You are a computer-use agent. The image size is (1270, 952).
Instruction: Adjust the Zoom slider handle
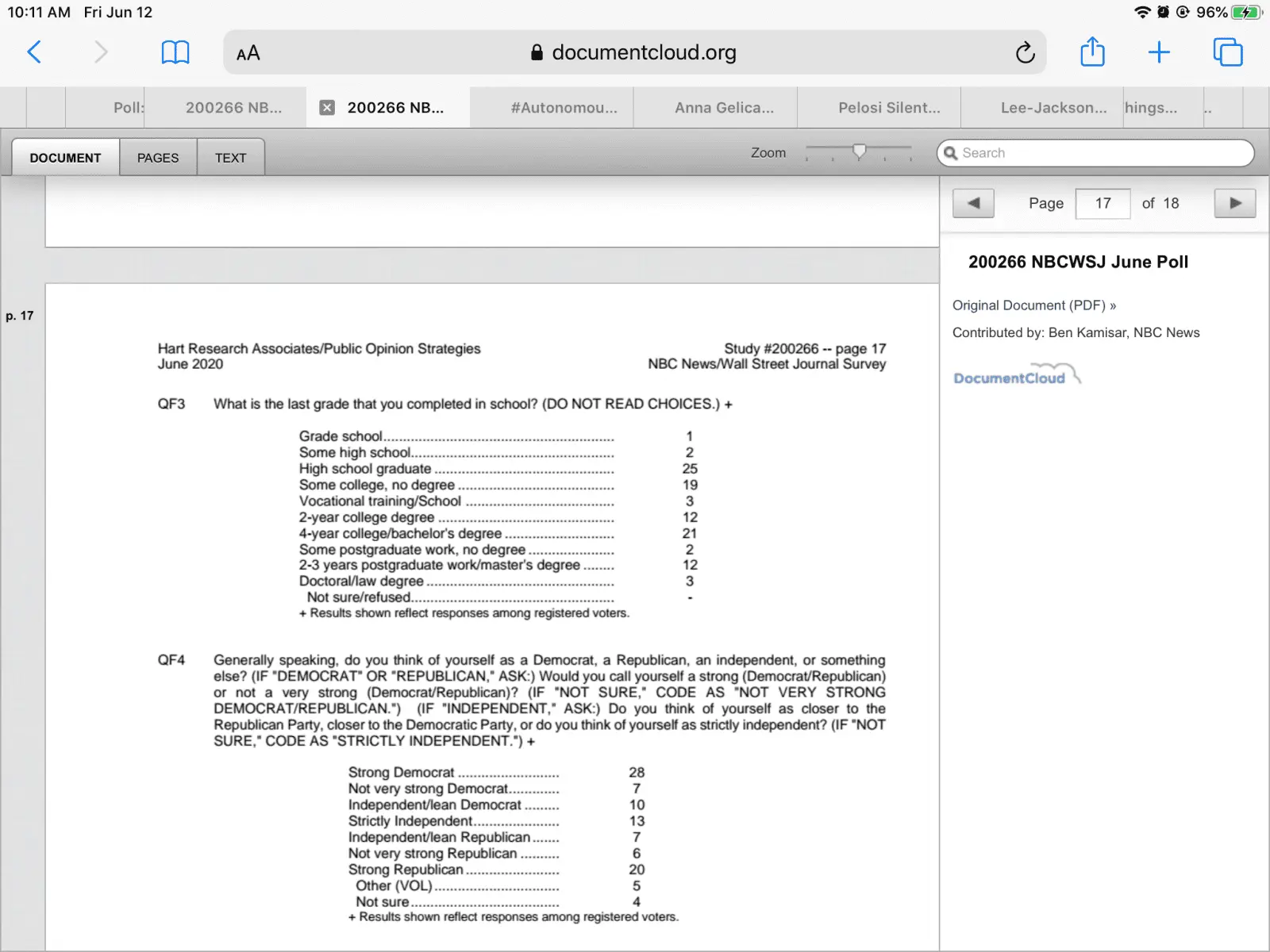click(x=859, y=151)
